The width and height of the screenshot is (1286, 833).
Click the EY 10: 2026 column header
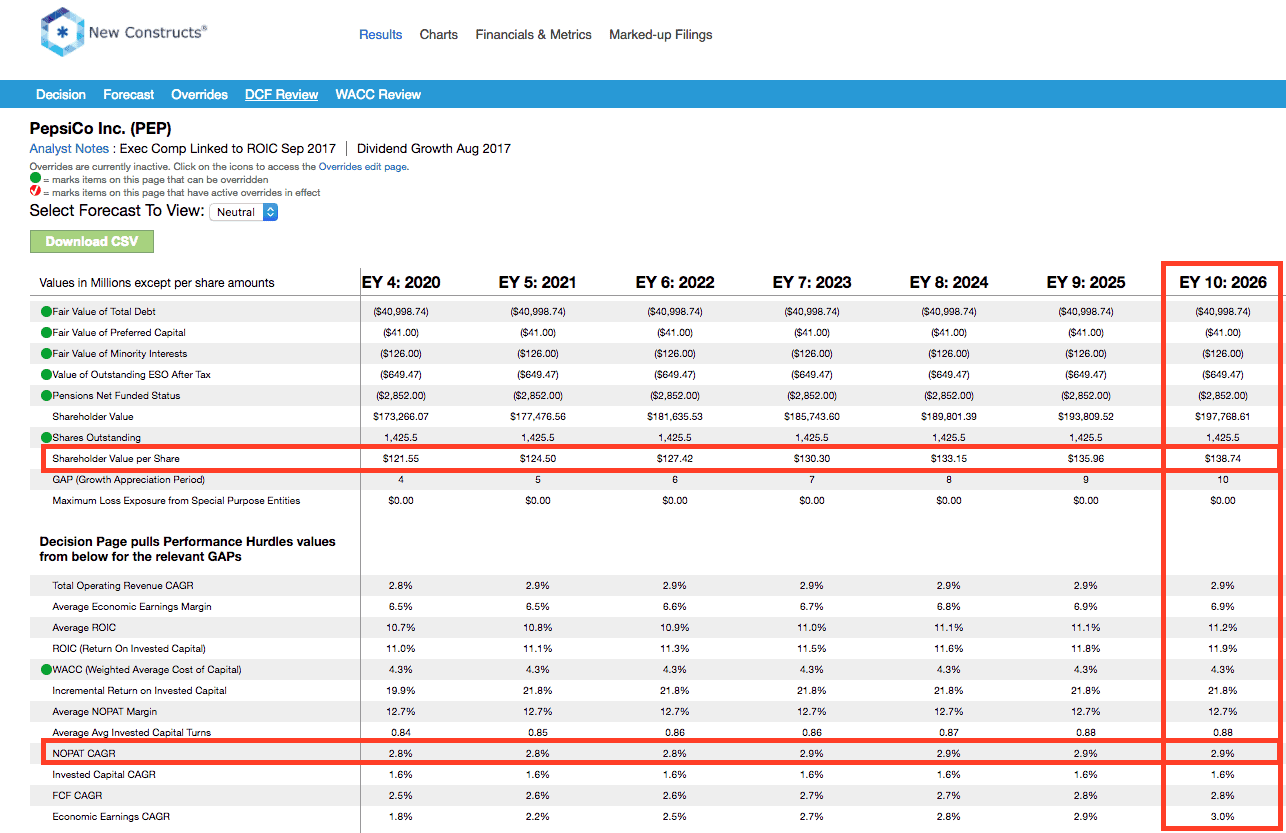(1223, 283)
